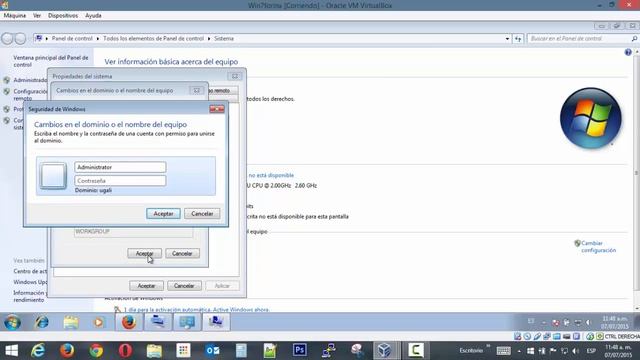Open 'Ventana principal del Panel de control'

51,61
